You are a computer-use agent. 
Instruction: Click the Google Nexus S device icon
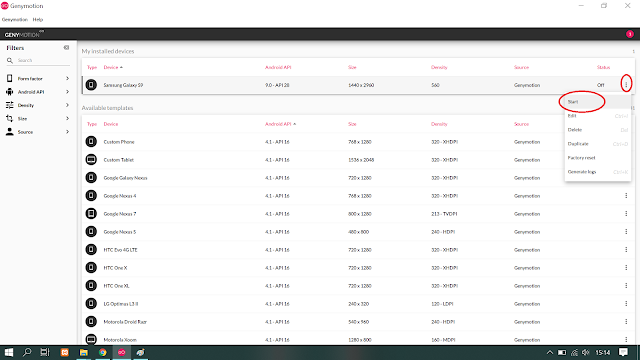pyautogui.click(x=91, y=231)
